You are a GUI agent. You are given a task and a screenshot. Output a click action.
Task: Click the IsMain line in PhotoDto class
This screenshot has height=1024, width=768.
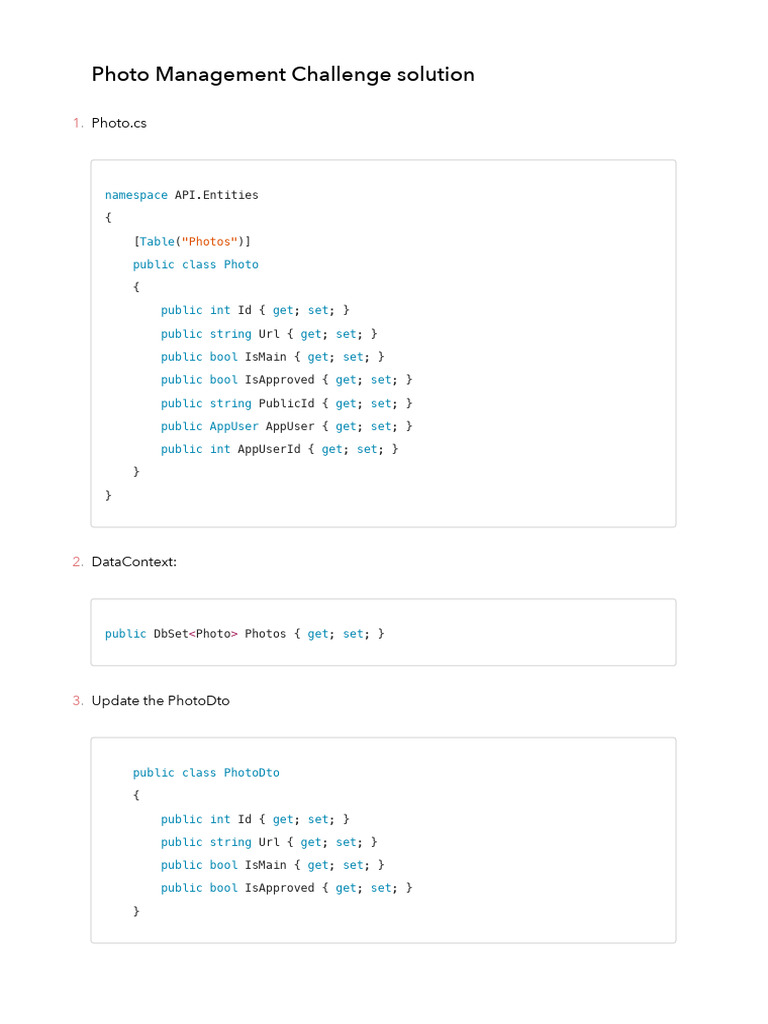point(272,865)
